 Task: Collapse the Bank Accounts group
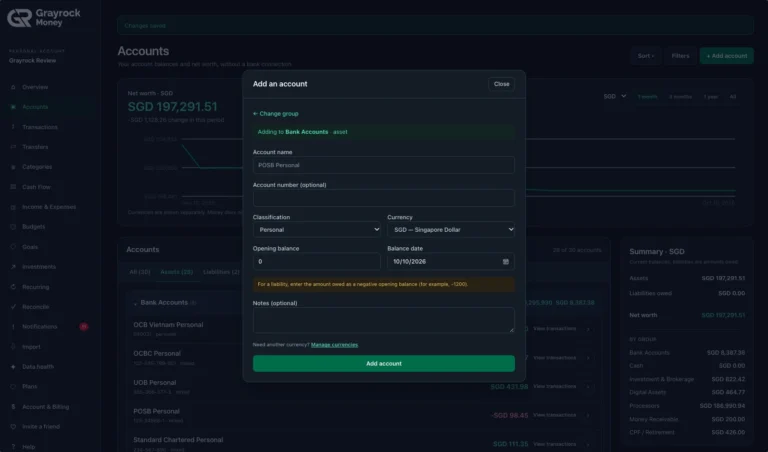pos(135,303)
